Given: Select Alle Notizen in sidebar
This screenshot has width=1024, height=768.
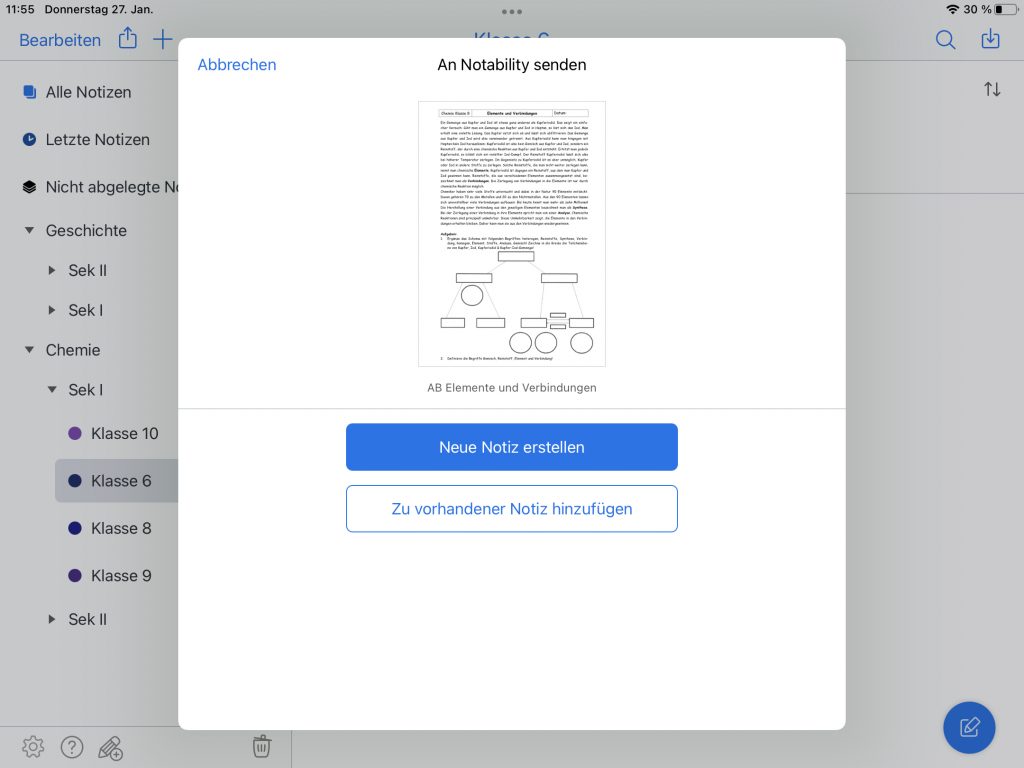Looking at the screenshot, I should pyautogui.click(x=88, y=92).
